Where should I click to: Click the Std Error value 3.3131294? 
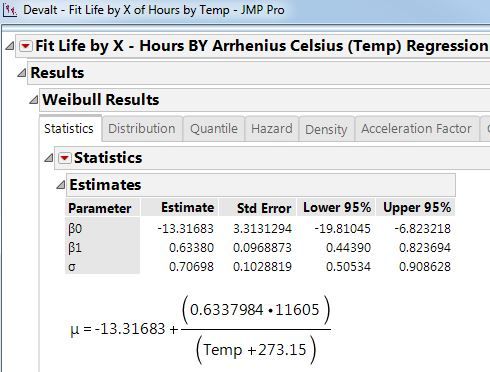[262, 229]
